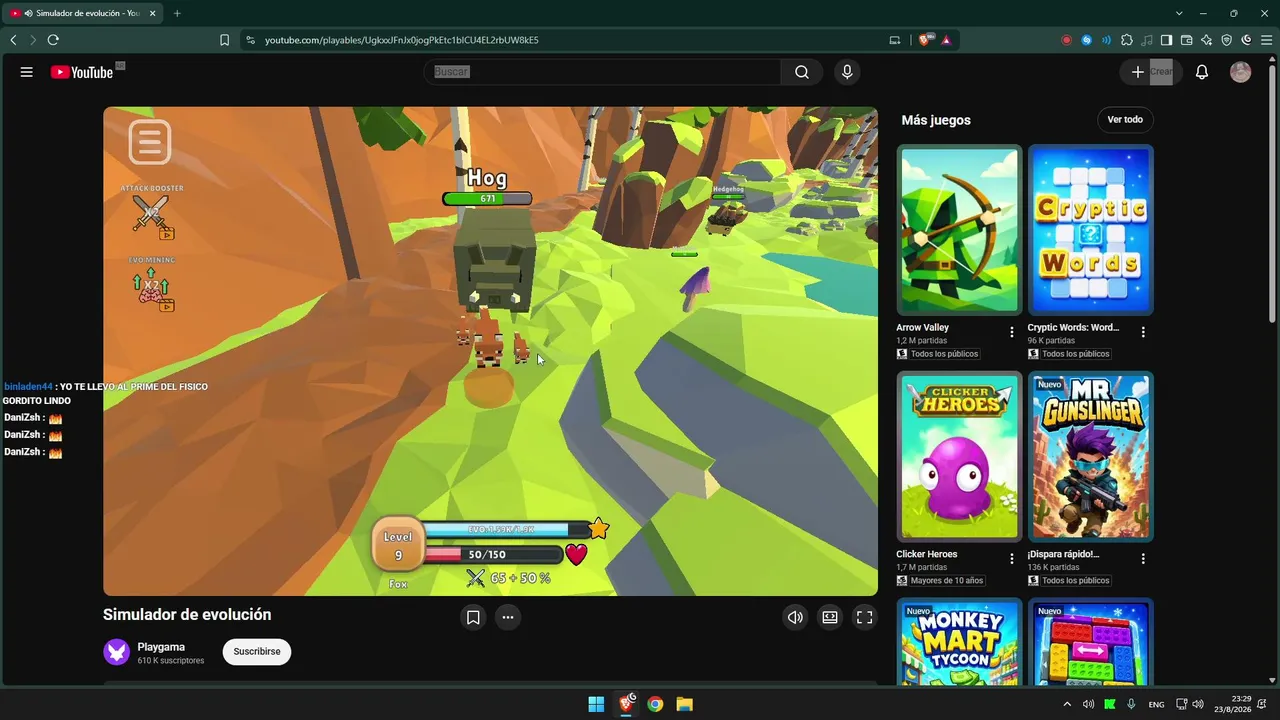Save the game with the bookmark icon
Screen dimensions: 1280x720
[x=473, y=617]
